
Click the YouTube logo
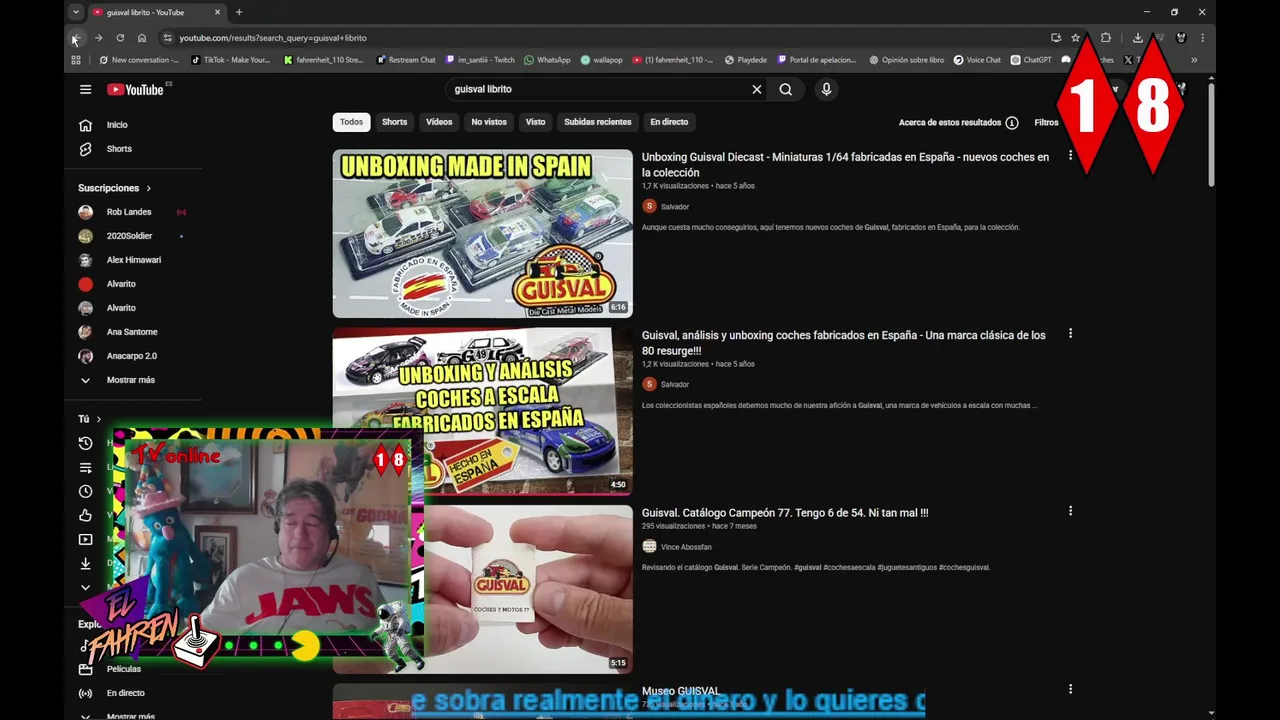pos(136,89)
